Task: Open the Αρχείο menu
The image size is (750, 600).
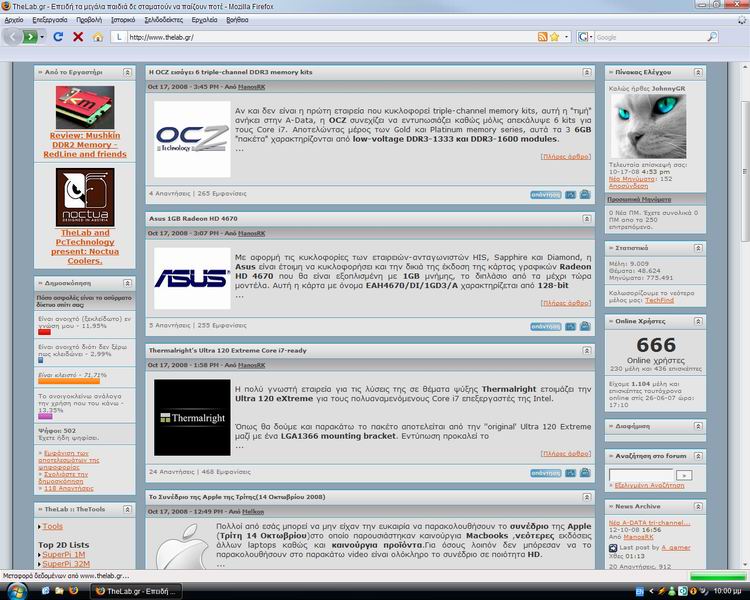Action: pyautogui.click(x=14, y=20)
